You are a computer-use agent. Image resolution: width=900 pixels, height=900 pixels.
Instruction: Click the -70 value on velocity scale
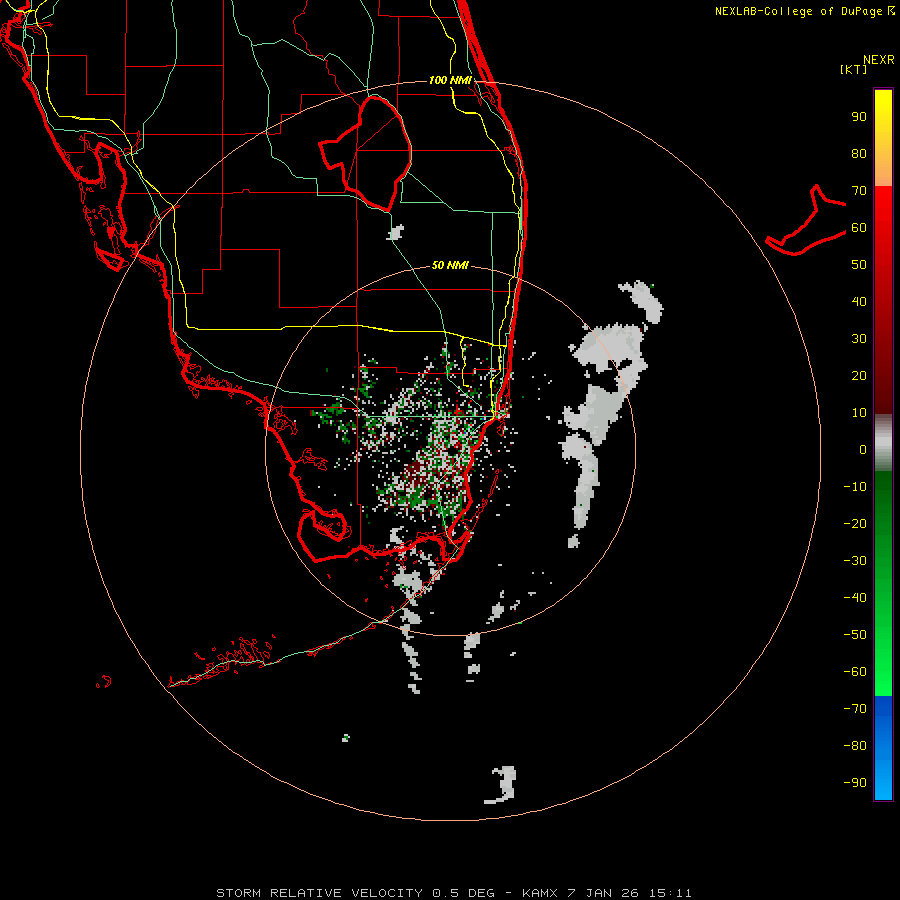pyautogui.click(x=855, y=709)
